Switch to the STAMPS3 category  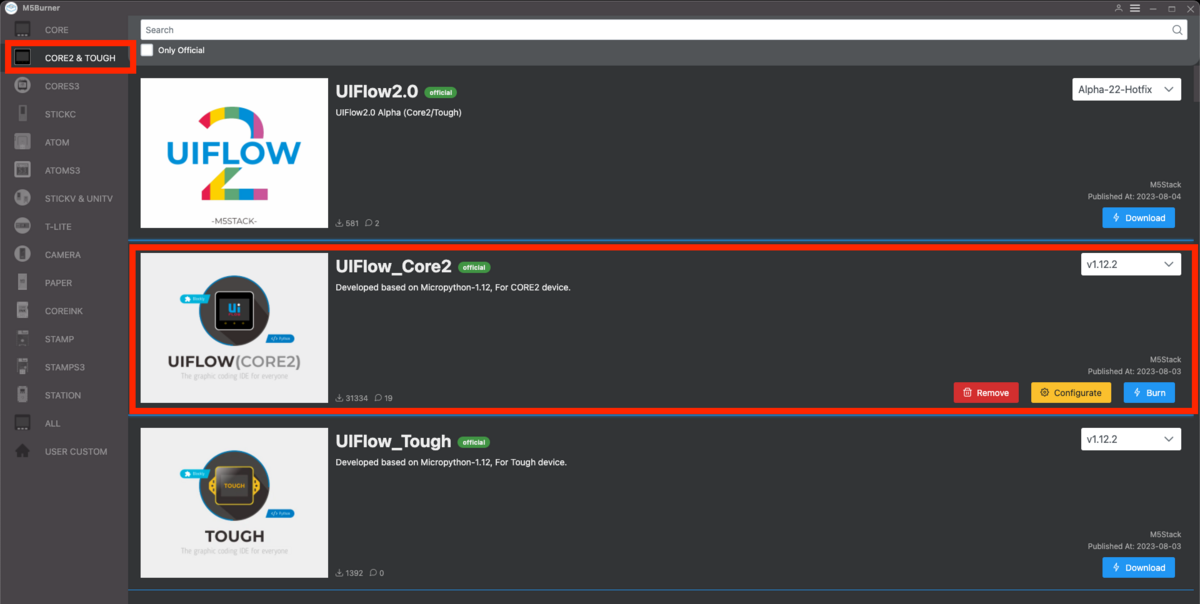tap(64, 367)
